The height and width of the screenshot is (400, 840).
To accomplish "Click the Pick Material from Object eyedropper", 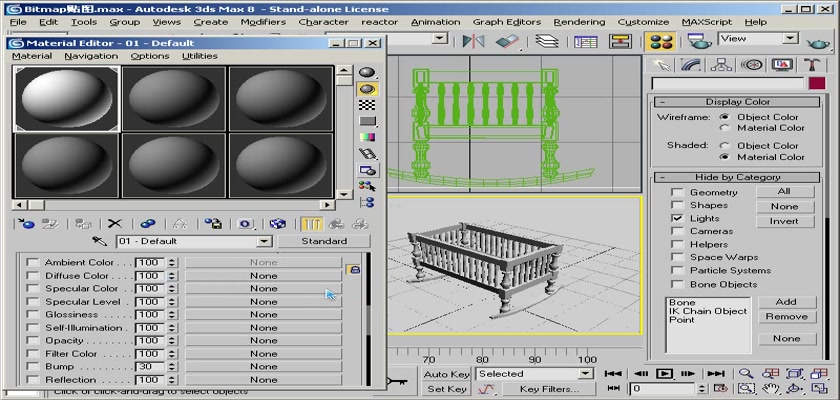I will coord(100,241).
